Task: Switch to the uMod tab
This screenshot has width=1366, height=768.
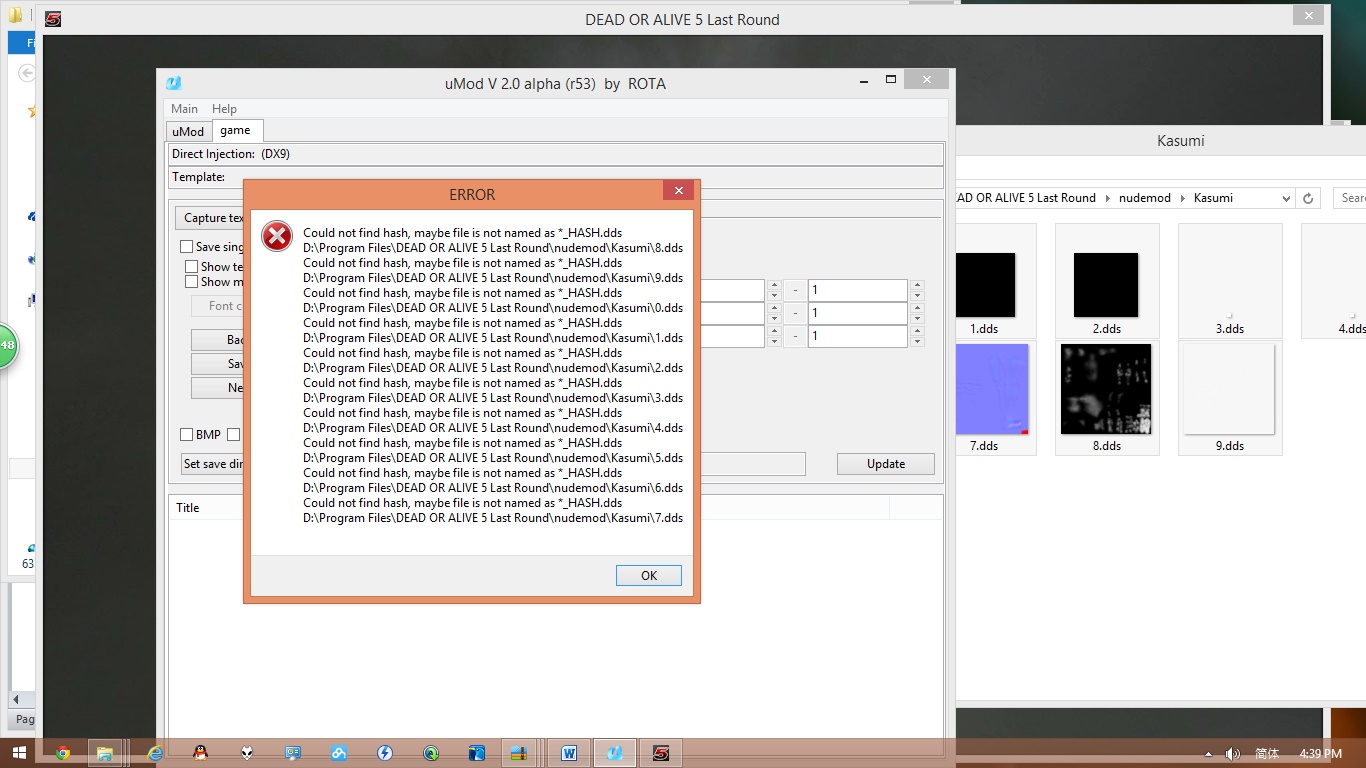Action: [188, 131]
